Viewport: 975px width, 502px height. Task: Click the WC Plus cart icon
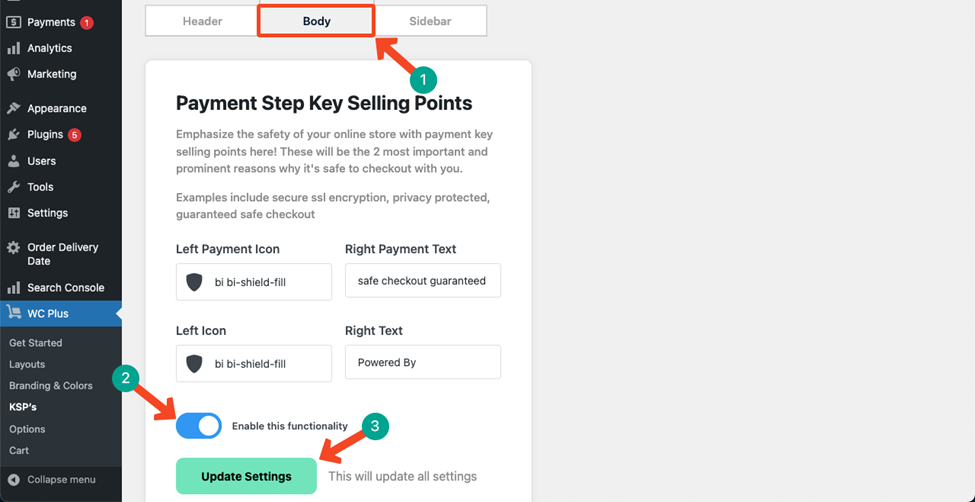click(x=14, y=314)
